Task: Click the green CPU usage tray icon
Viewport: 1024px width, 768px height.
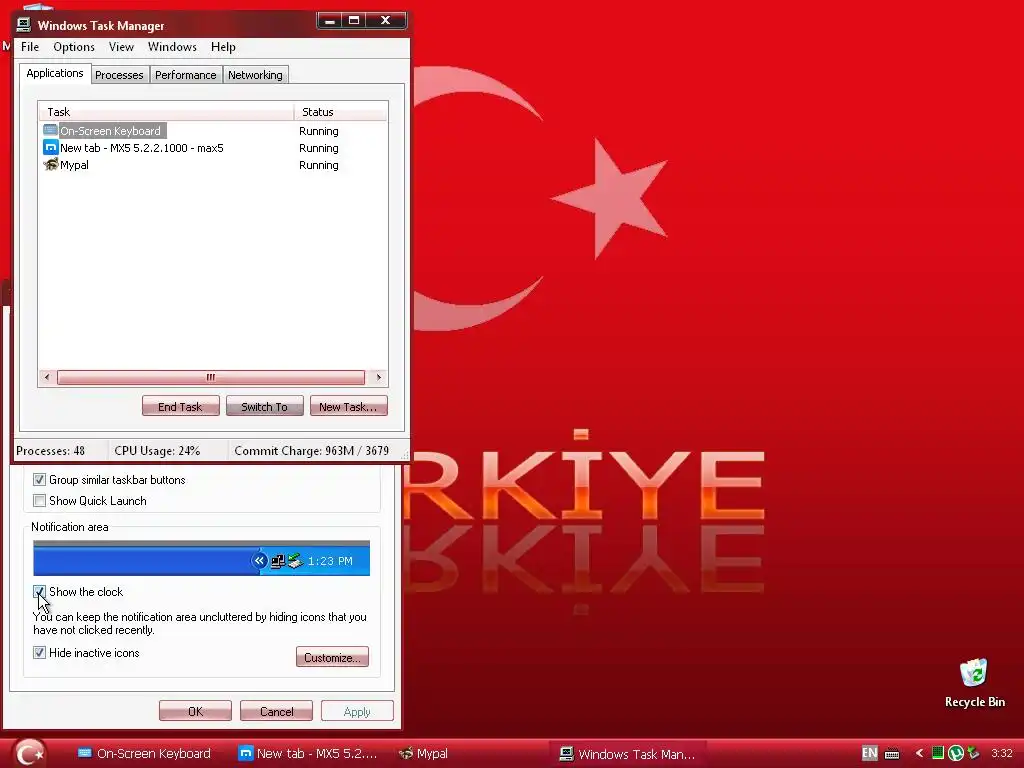Action: point(937,753)
